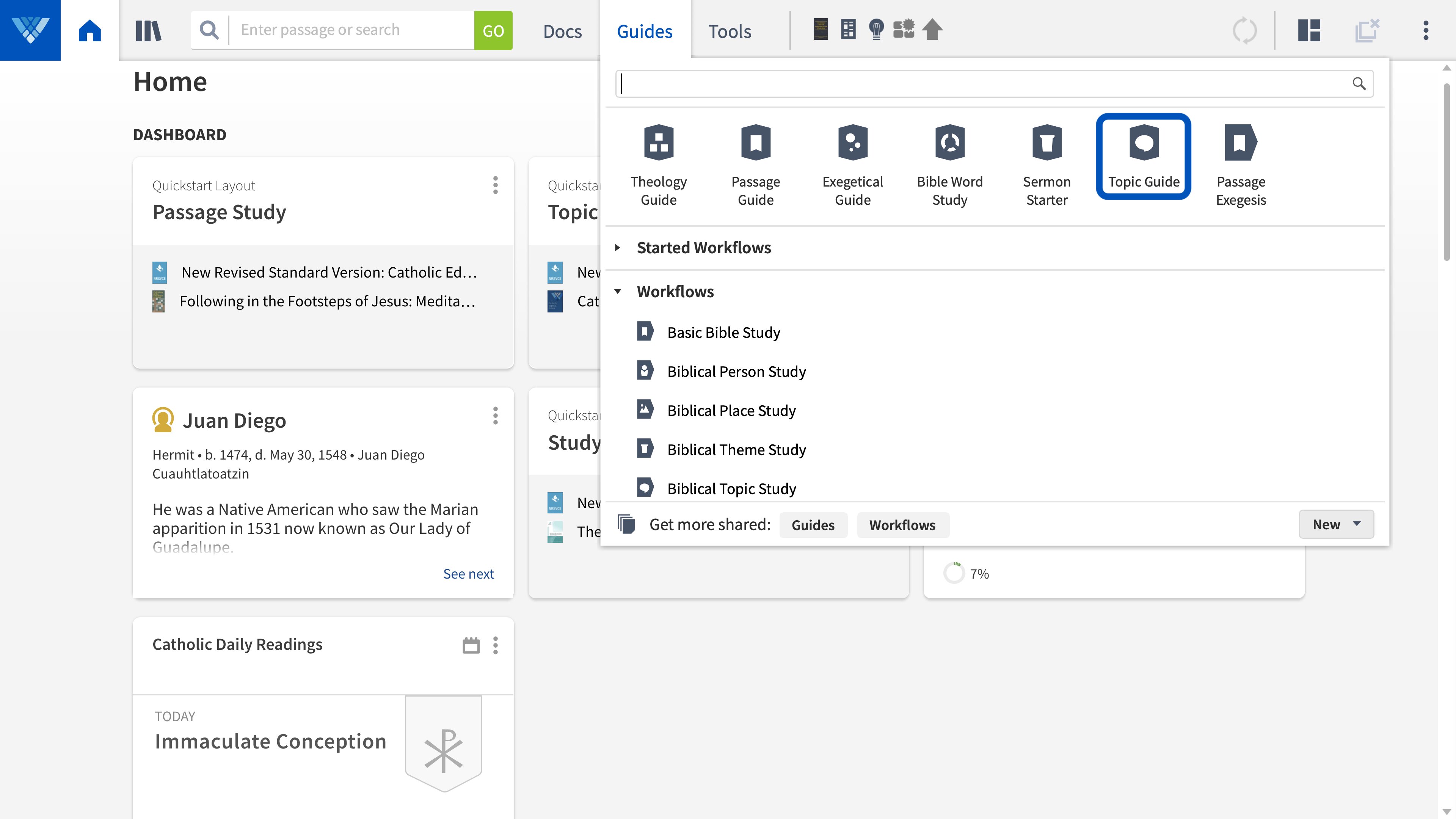Click the calendar icon in Catholic Daily Readings
1456x819 pixels.
click(471, 645)
